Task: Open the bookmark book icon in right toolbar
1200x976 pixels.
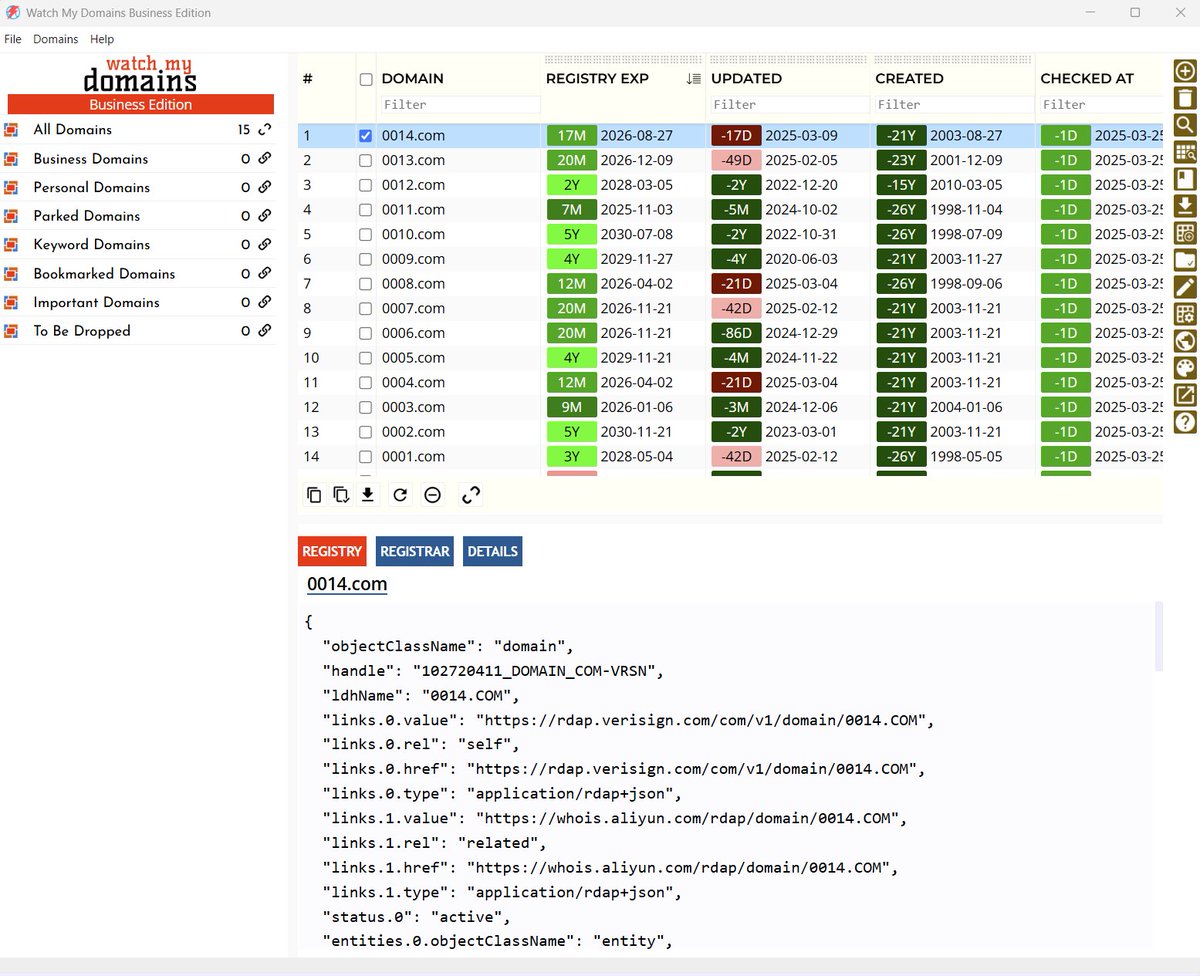Action: (x=1185, y=179)
